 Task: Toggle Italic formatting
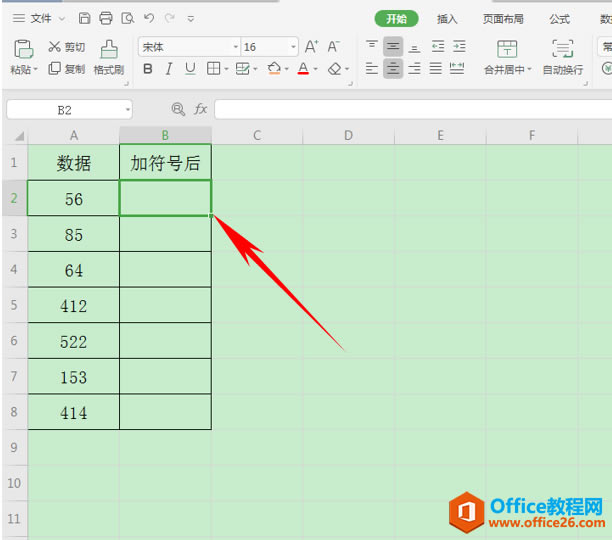[x=169, y=69]
